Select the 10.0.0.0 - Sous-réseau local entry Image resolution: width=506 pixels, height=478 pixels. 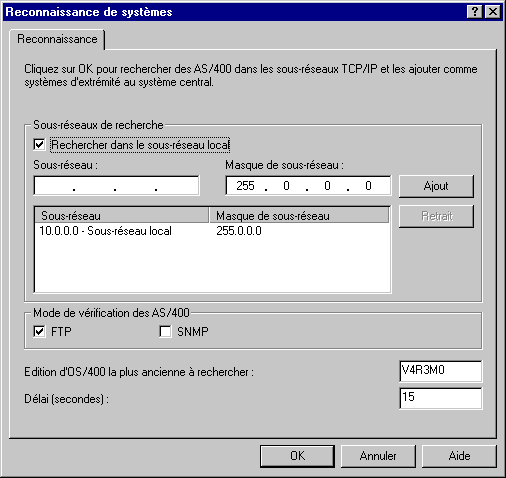[x=105, y=231]
